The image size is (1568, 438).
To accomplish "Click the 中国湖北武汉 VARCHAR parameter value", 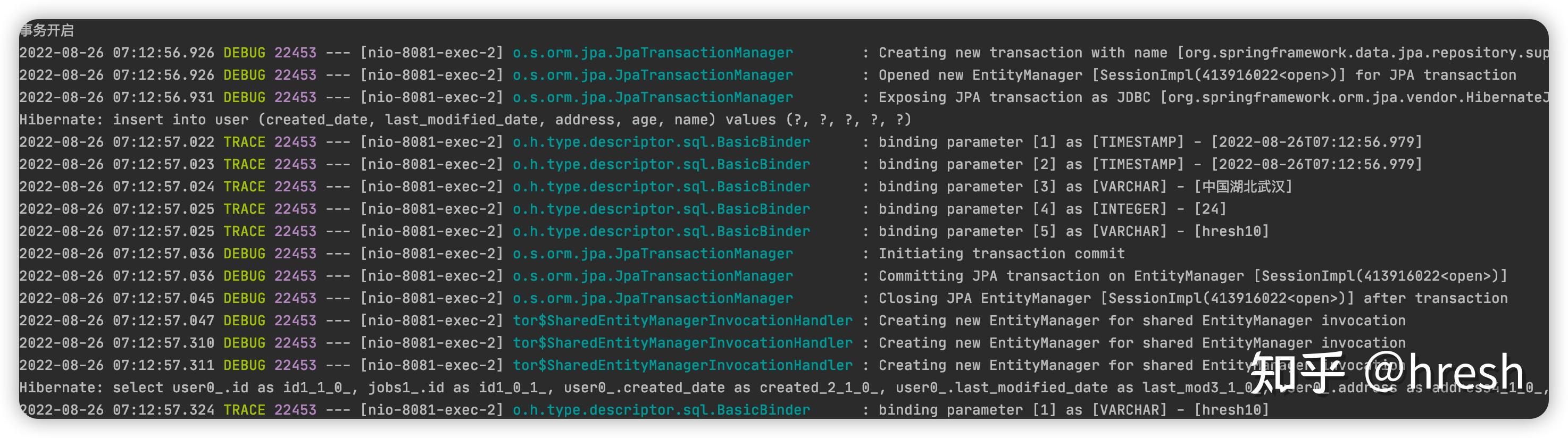I will pyautogui.click(x=1242, y=187).
